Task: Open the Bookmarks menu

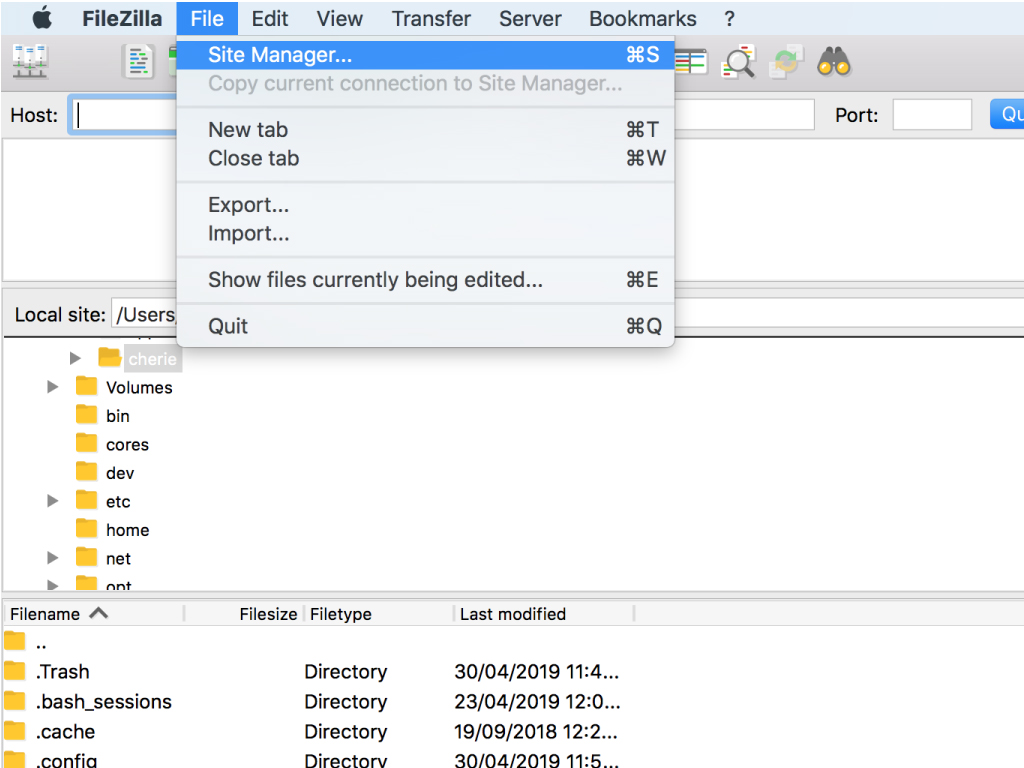Action: [x=643, y=18]
